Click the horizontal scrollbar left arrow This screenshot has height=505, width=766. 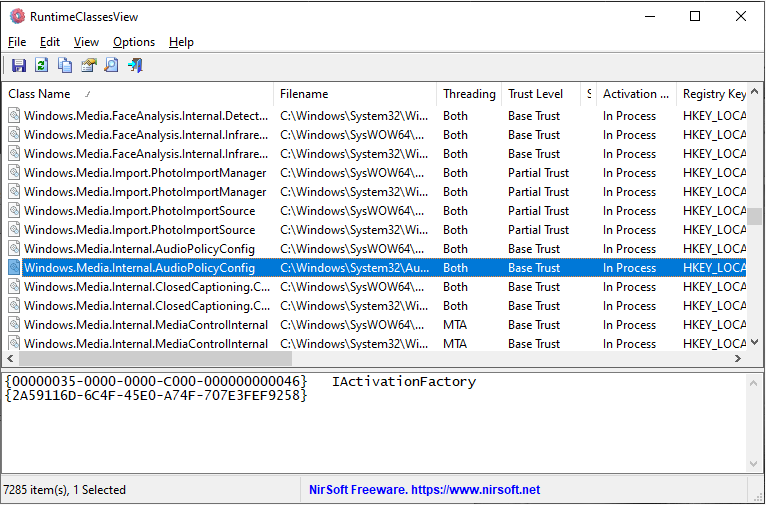point(10,358)
